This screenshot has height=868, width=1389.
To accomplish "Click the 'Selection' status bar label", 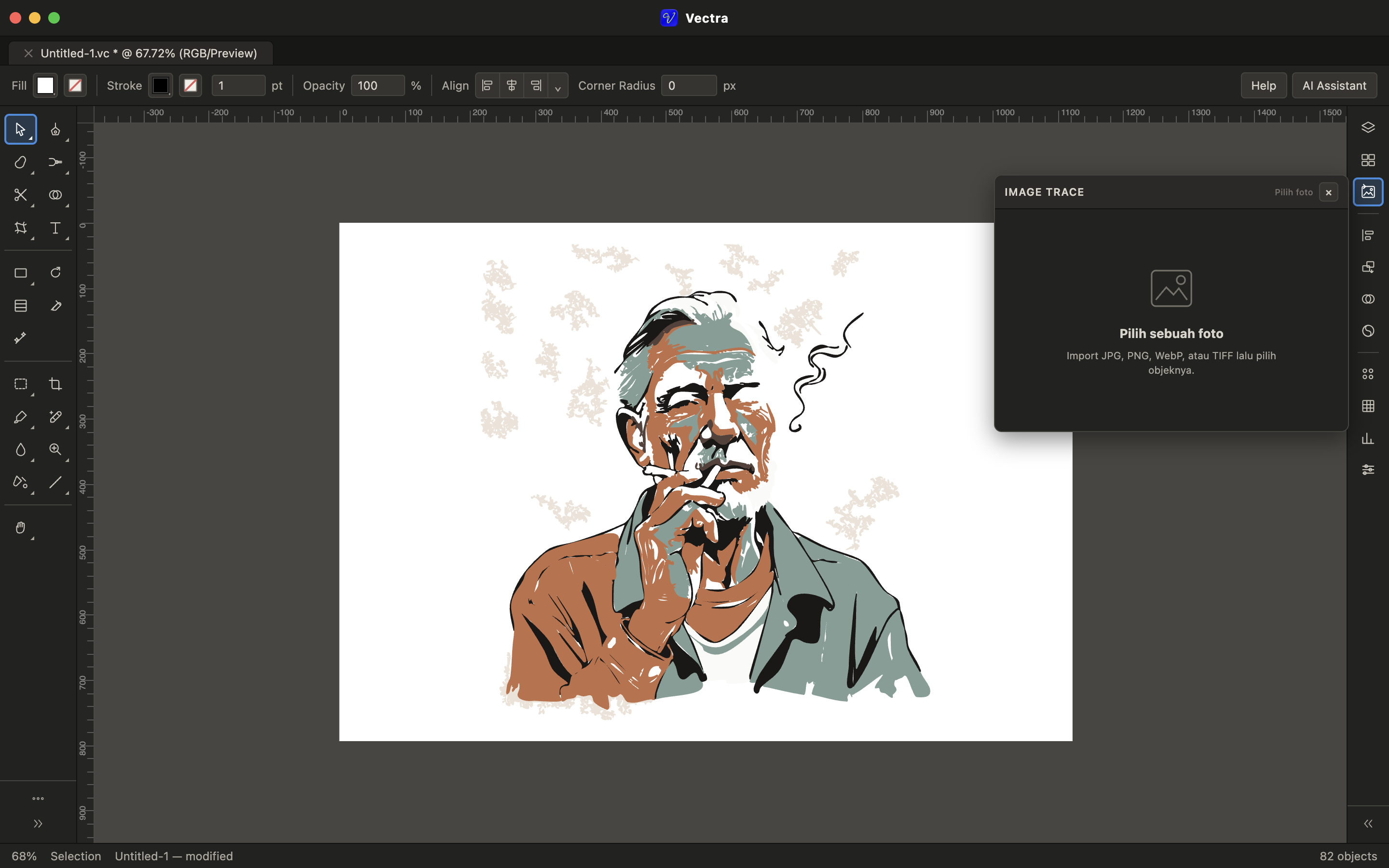I will click(x=76, y=856).
